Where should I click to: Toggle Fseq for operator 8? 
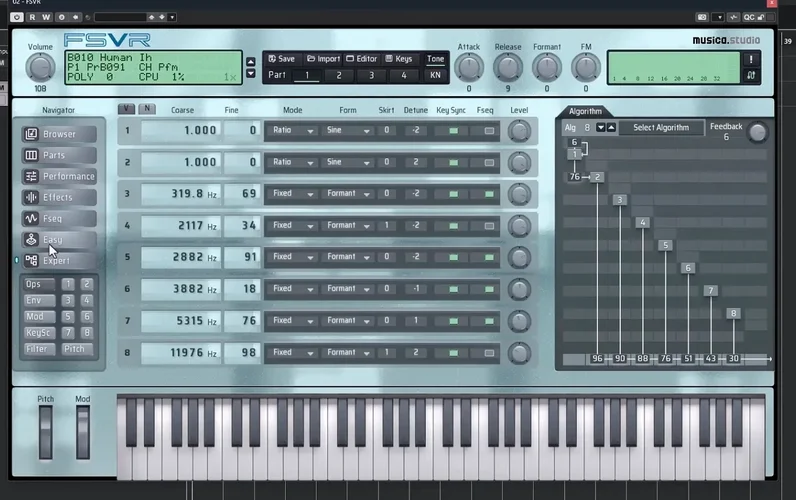pos(489,353)
